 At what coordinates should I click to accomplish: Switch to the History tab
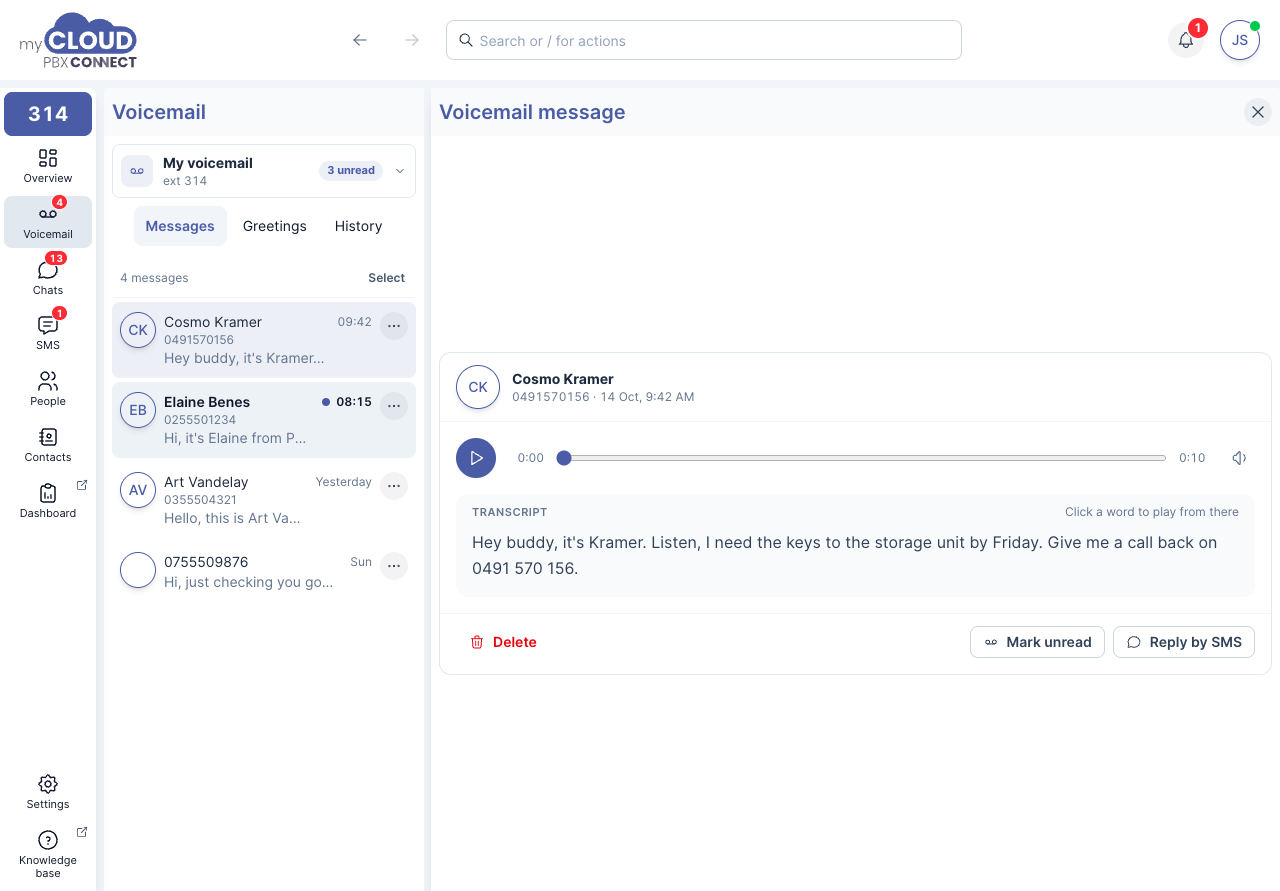359,226
